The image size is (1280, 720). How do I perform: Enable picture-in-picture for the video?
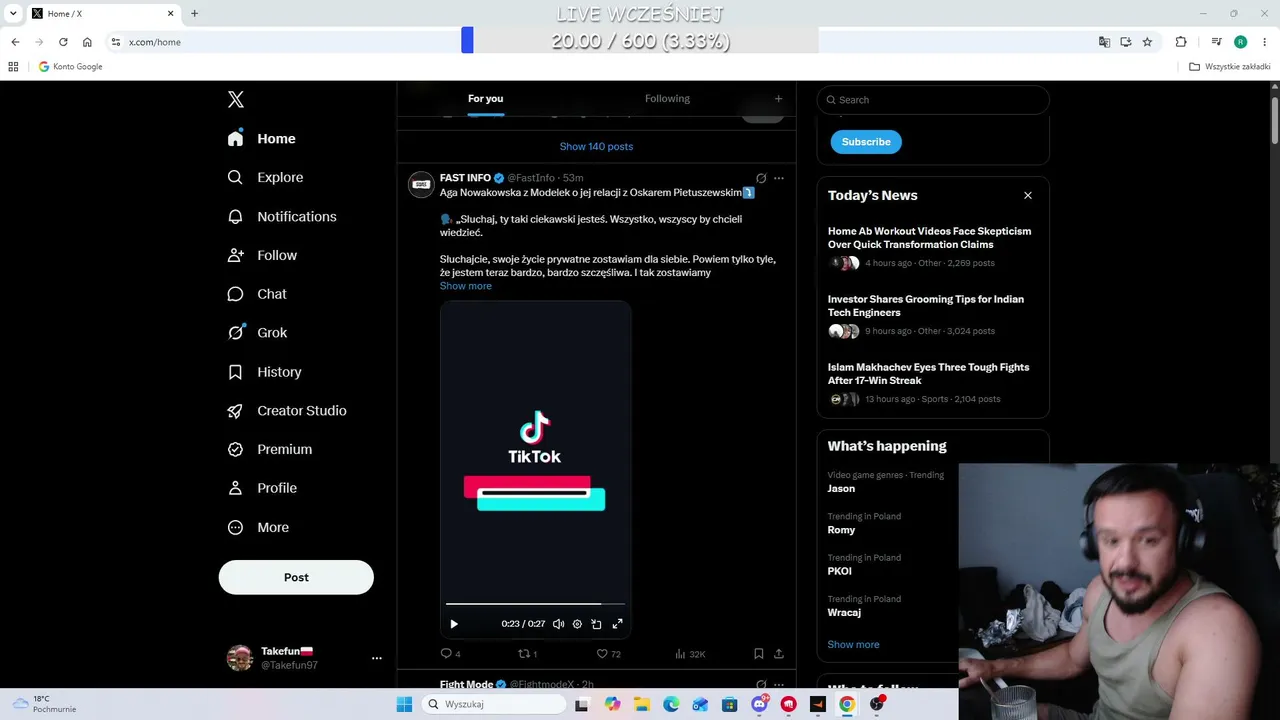tap(596, 624)
